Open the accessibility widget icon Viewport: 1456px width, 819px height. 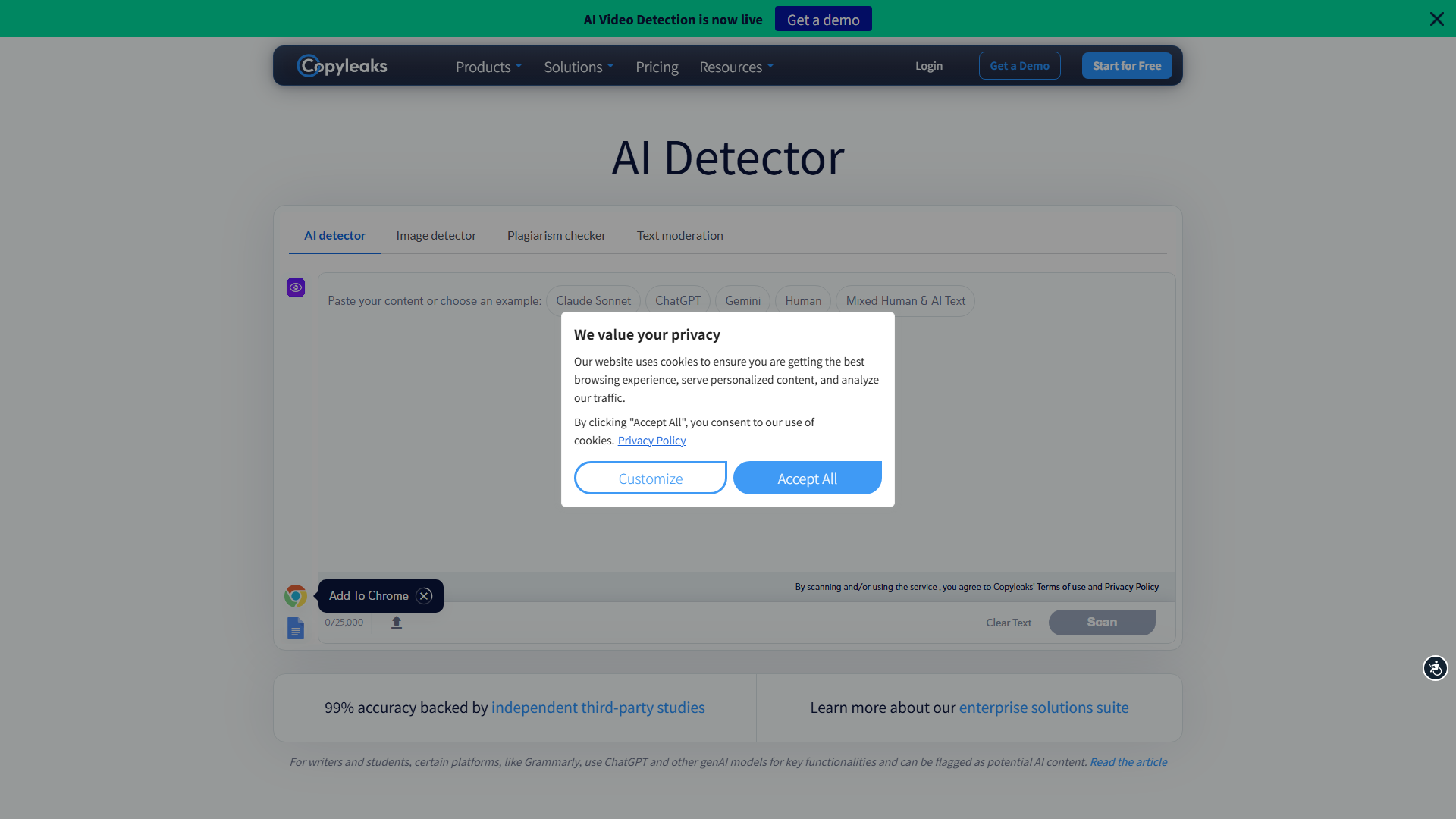pos(1435,668)
